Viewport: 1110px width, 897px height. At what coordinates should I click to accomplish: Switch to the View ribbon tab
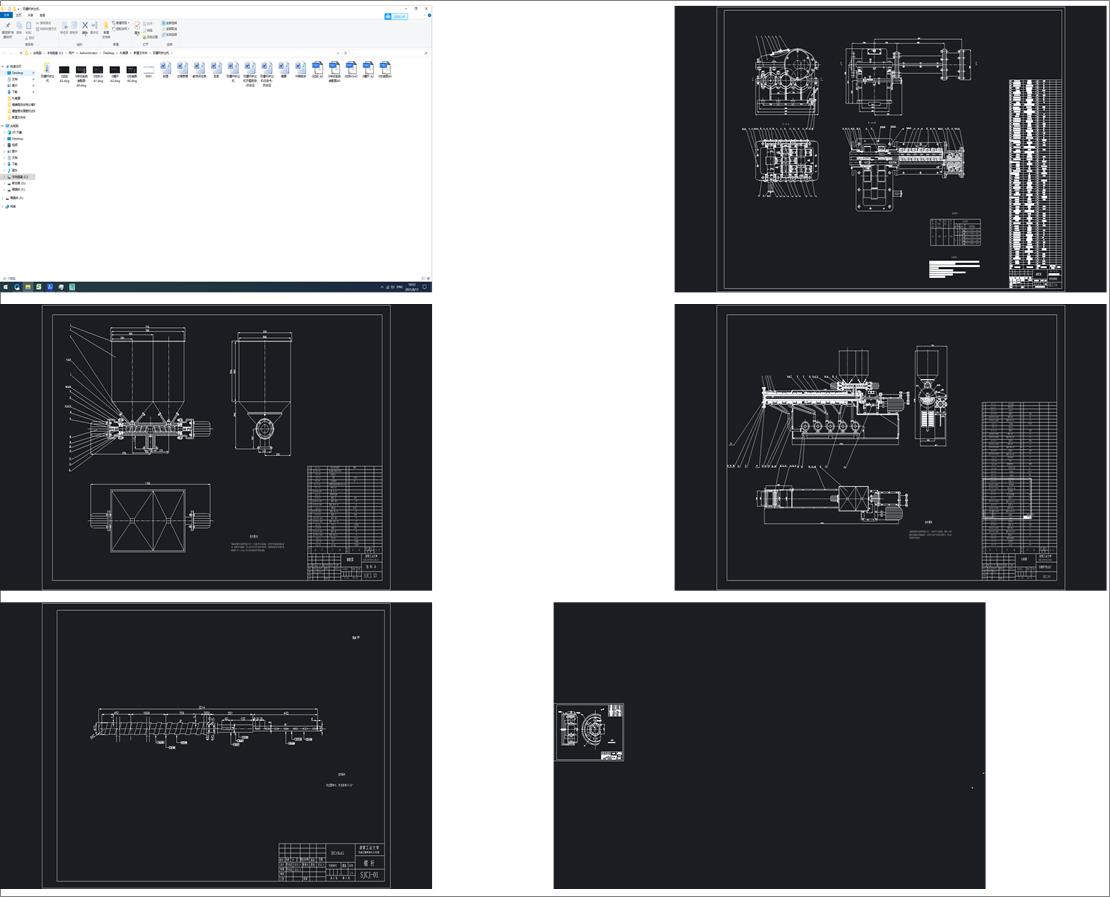(x=42, y=15)
